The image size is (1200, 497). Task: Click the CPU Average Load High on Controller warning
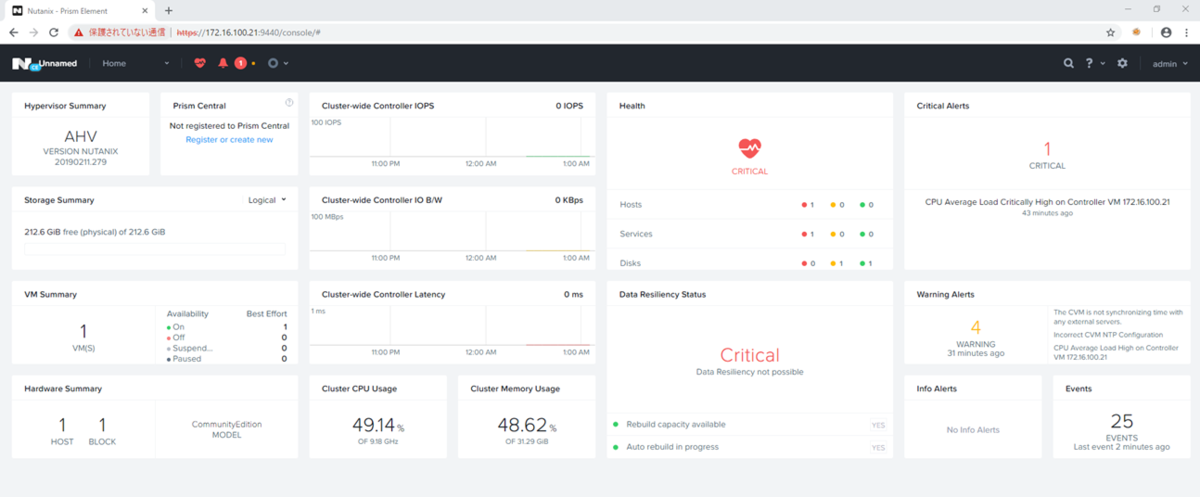pos(1116,352)
